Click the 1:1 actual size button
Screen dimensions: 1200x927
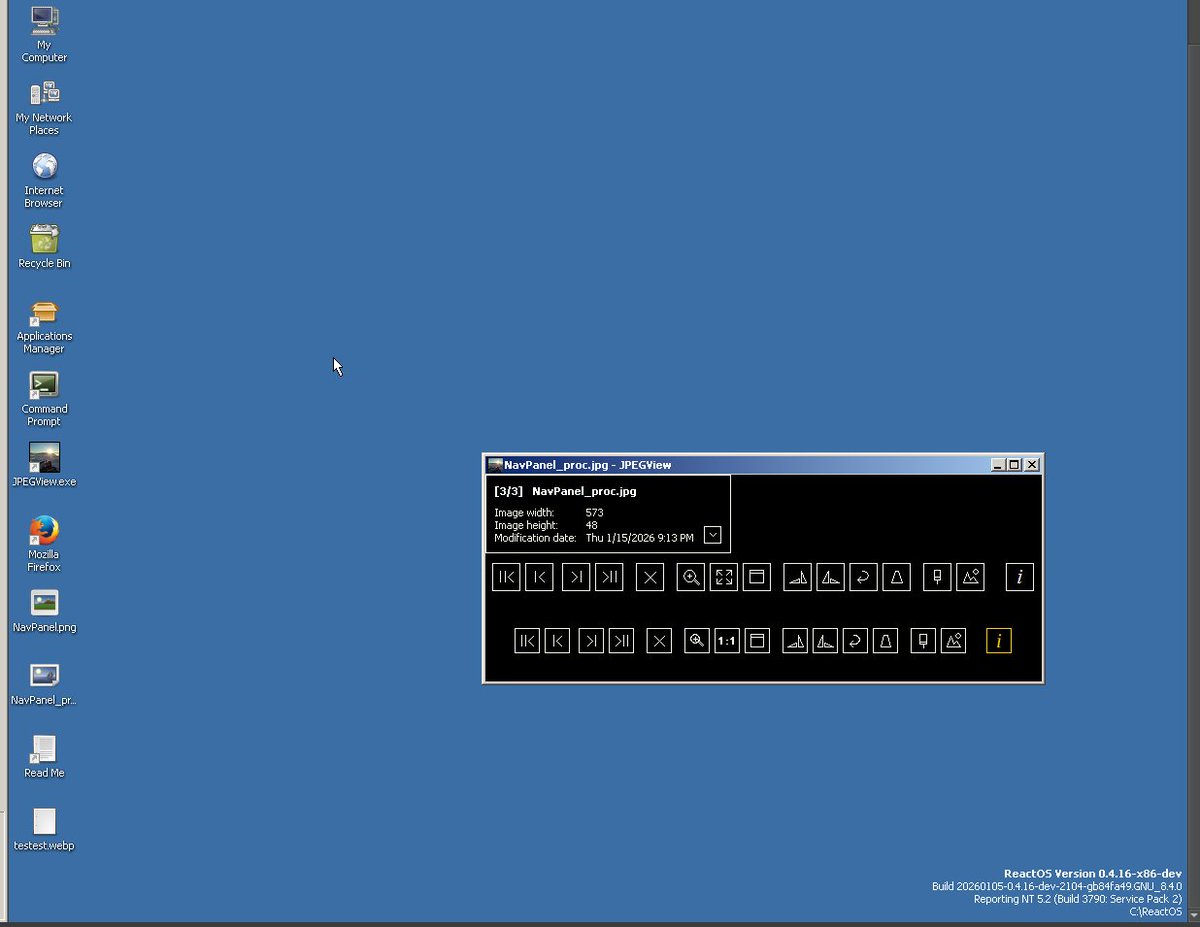pos(727,641)
